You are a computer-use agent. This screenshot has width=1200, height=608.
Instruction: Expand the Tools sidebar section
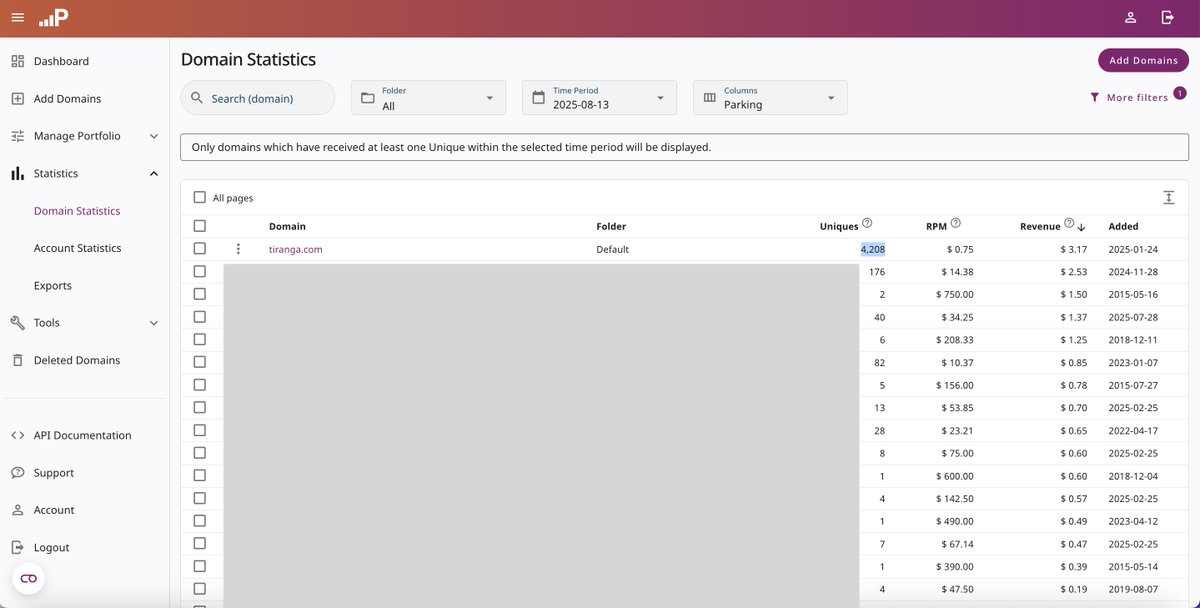coord(85,323)
